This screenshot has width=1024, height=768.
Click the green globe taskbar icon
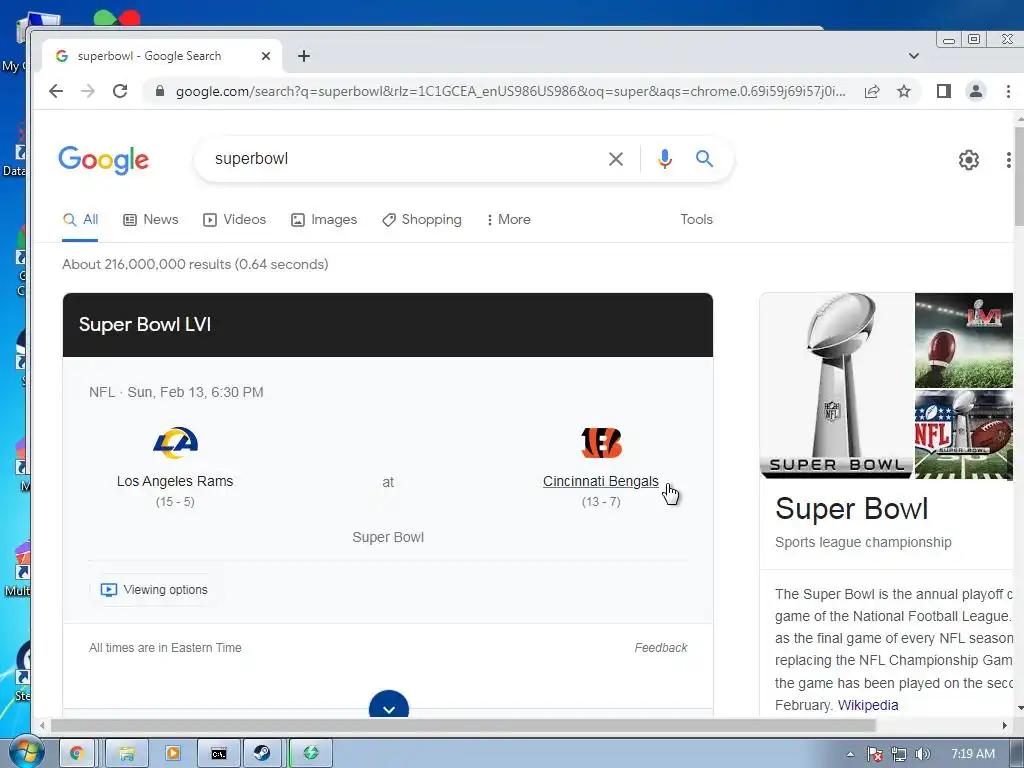[311, 754]
